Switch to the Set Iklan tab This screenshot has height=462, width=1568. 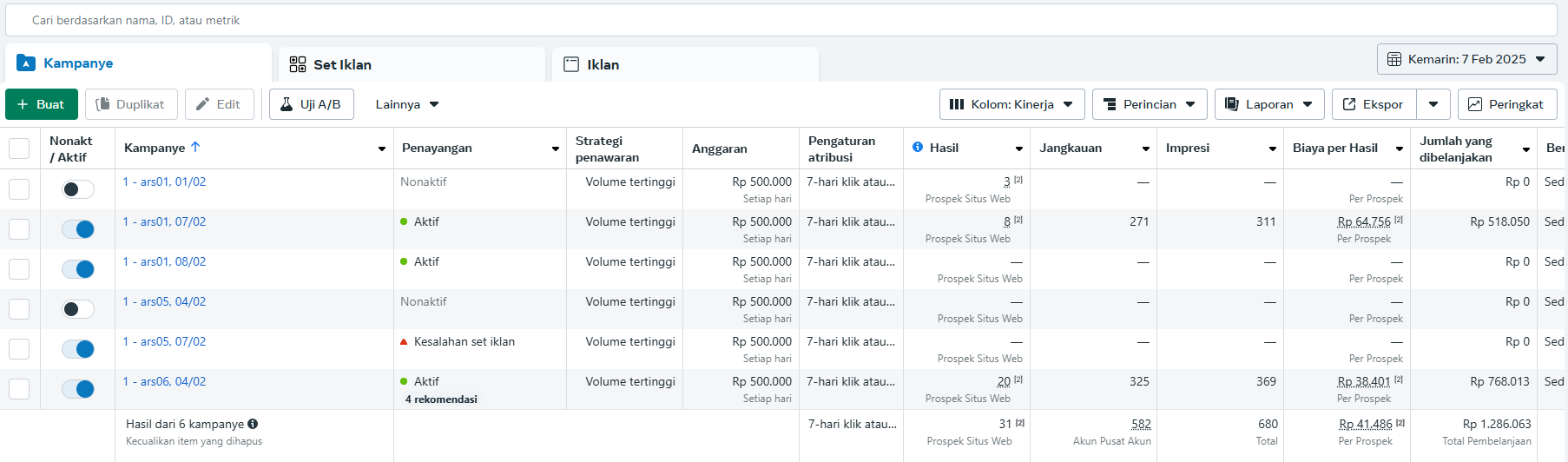[x=342, y=64]
